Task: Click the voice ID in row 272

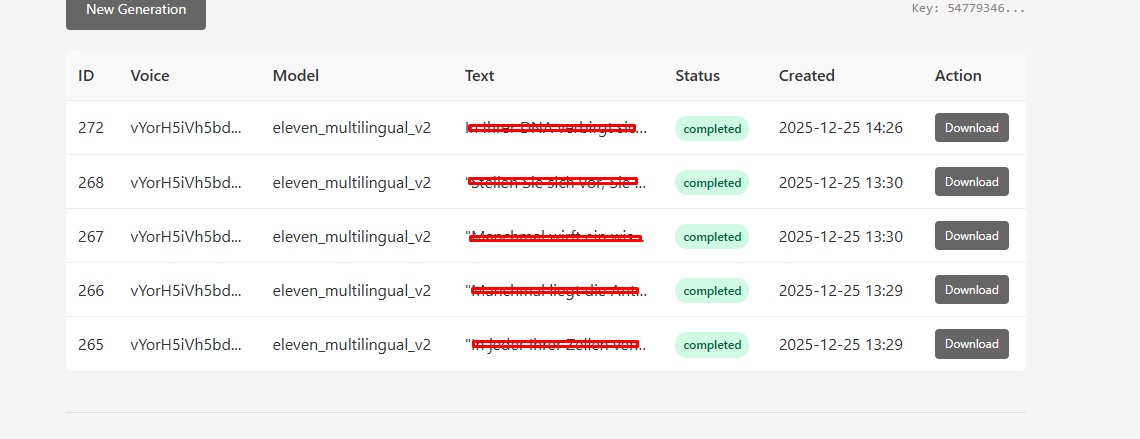Action: point(186,128)
